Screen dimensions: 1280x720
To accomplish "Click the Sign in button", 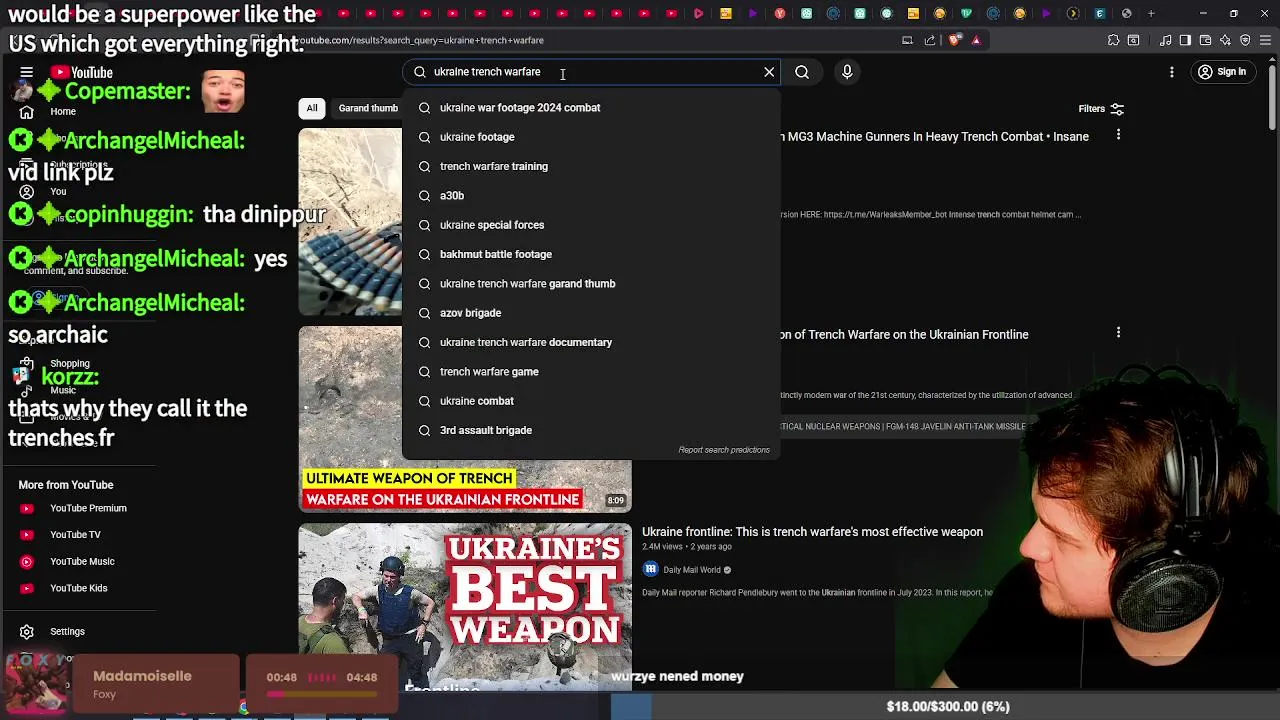I will pos(1222,72).
